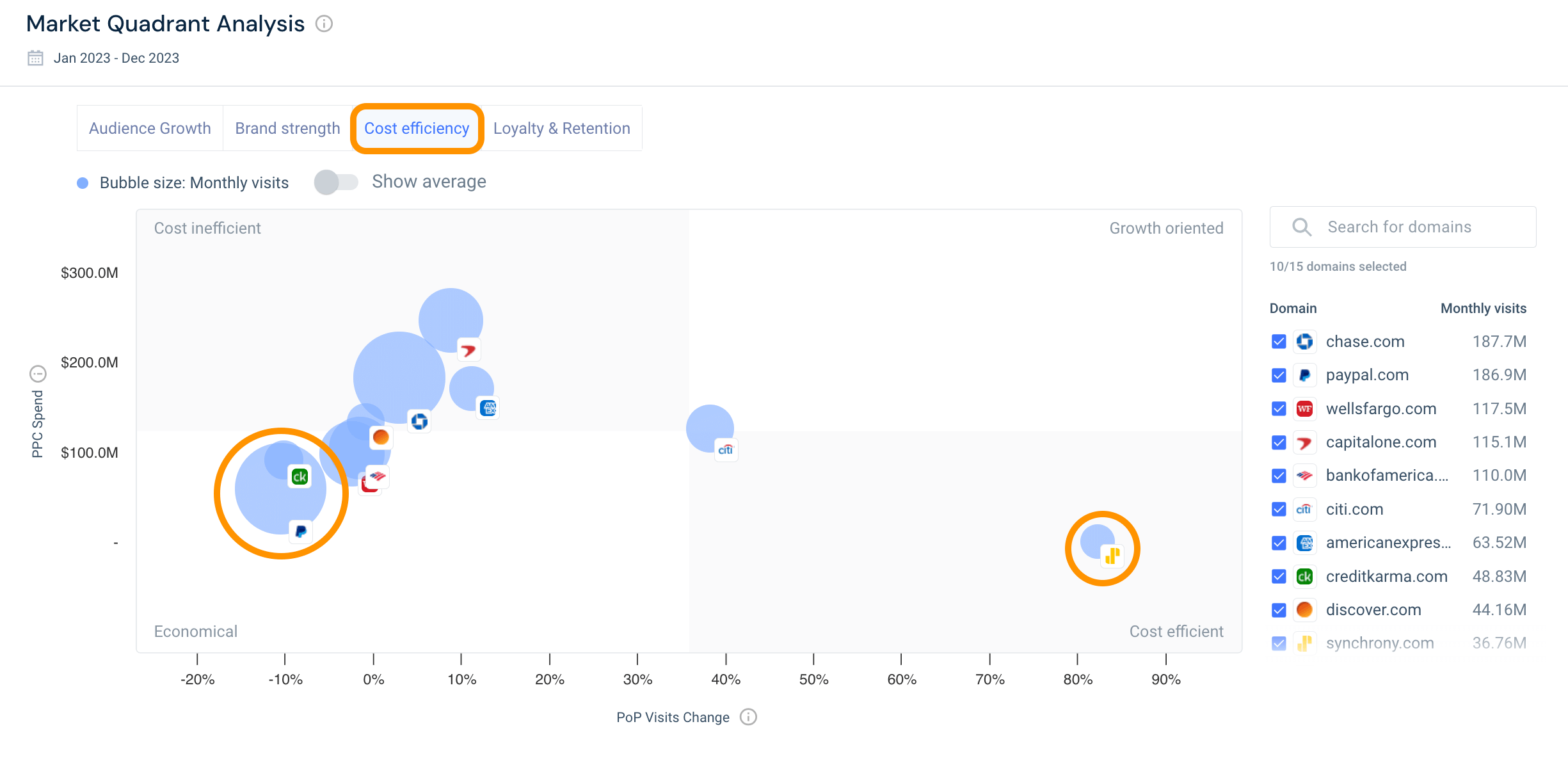Select the Brand strength tab
Image resolution: width=1568 pixels, height=772 pixels.
coord(287,129)
